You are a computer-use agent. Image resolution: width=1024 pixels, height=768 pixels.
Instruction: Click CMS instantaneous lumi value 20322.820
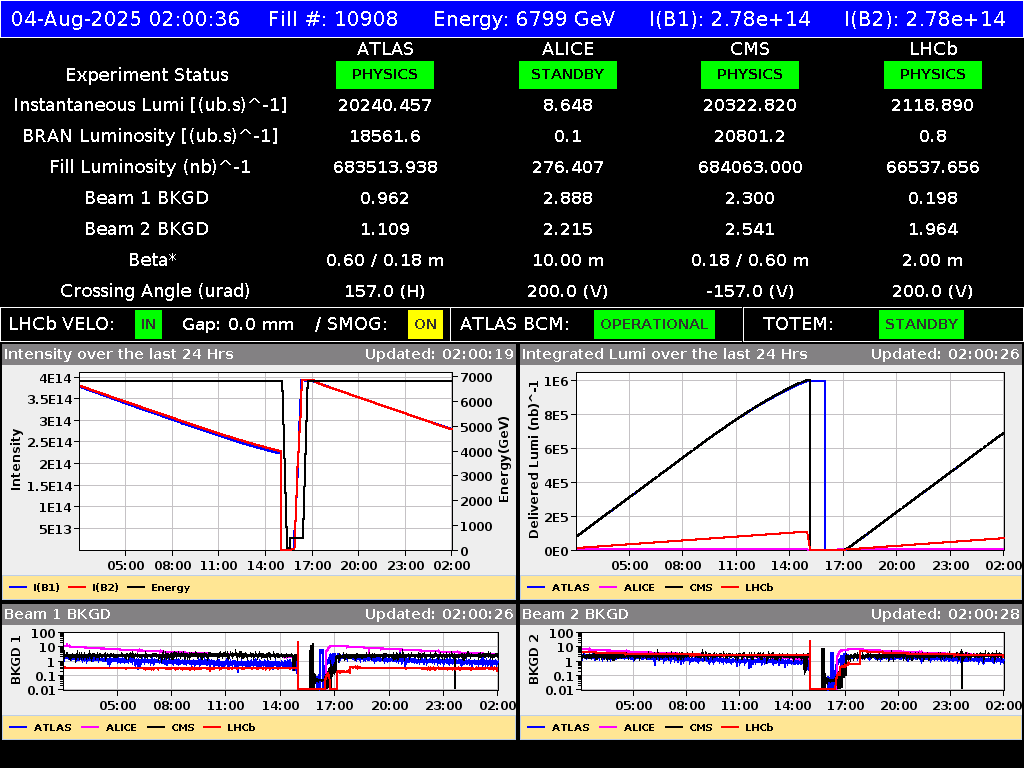750,105
